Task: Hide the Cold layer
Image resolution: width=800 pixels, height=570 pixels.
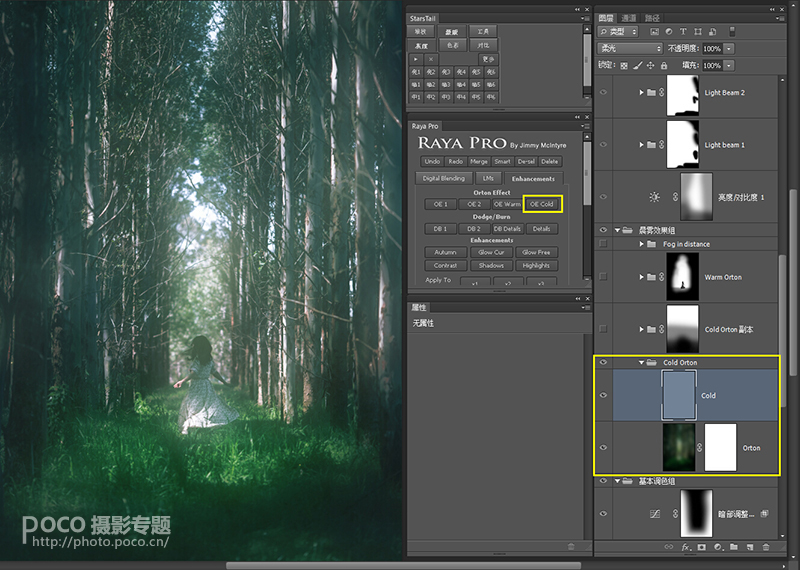Action: (x=604, y=395)
